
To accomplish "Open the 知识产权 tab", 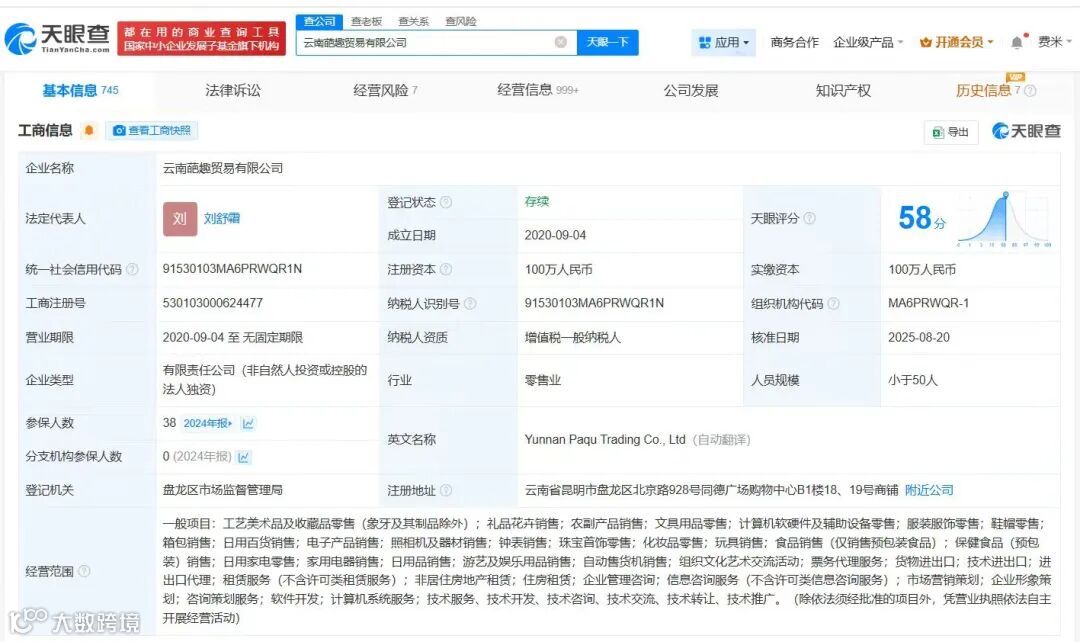I will pos(843,90).
